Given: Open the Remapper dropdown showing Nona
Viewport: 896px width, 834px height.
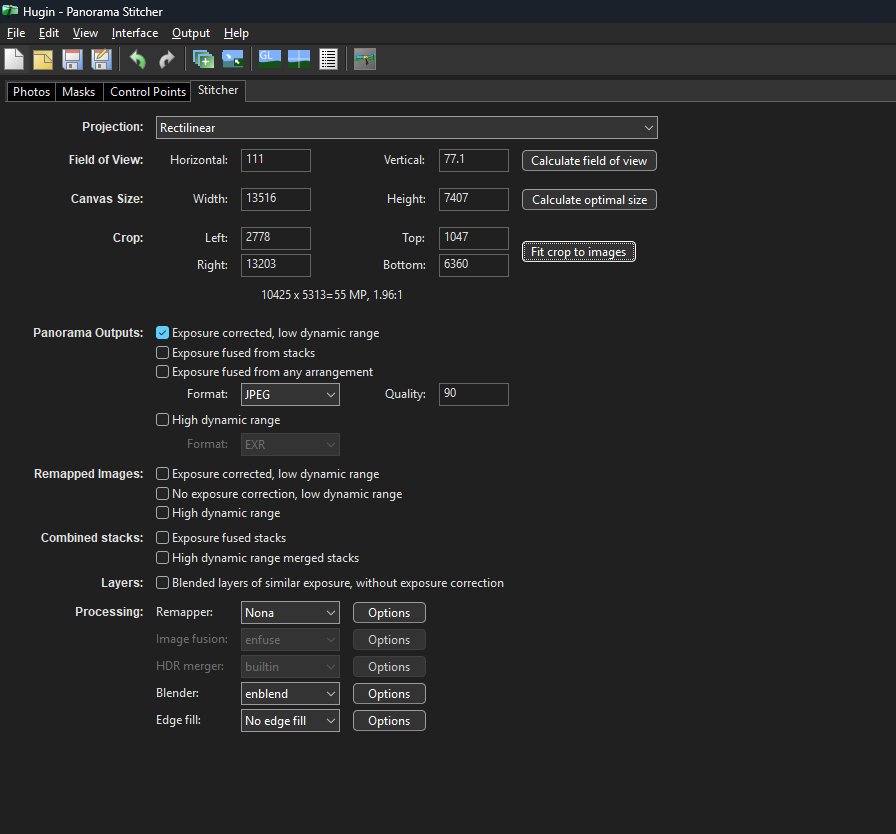Looking at the screenshot, I should tap(290, 613).
